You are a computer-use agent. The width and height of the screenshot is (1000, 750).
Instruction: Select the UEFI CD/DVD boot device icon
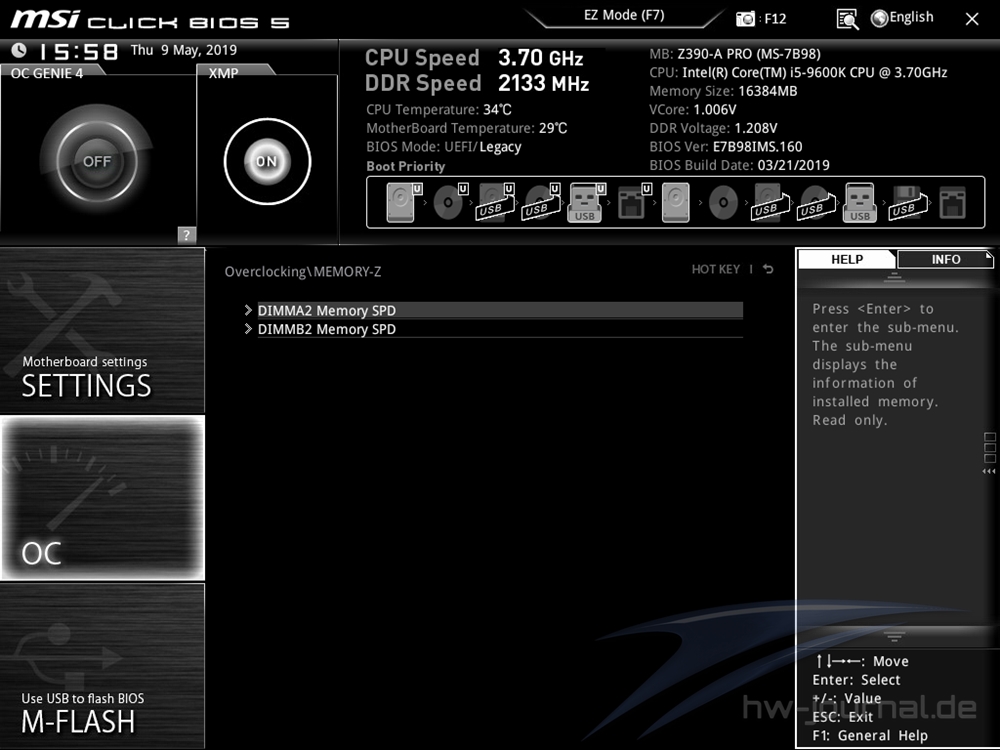pyautogui.click(x=450, y=202)
